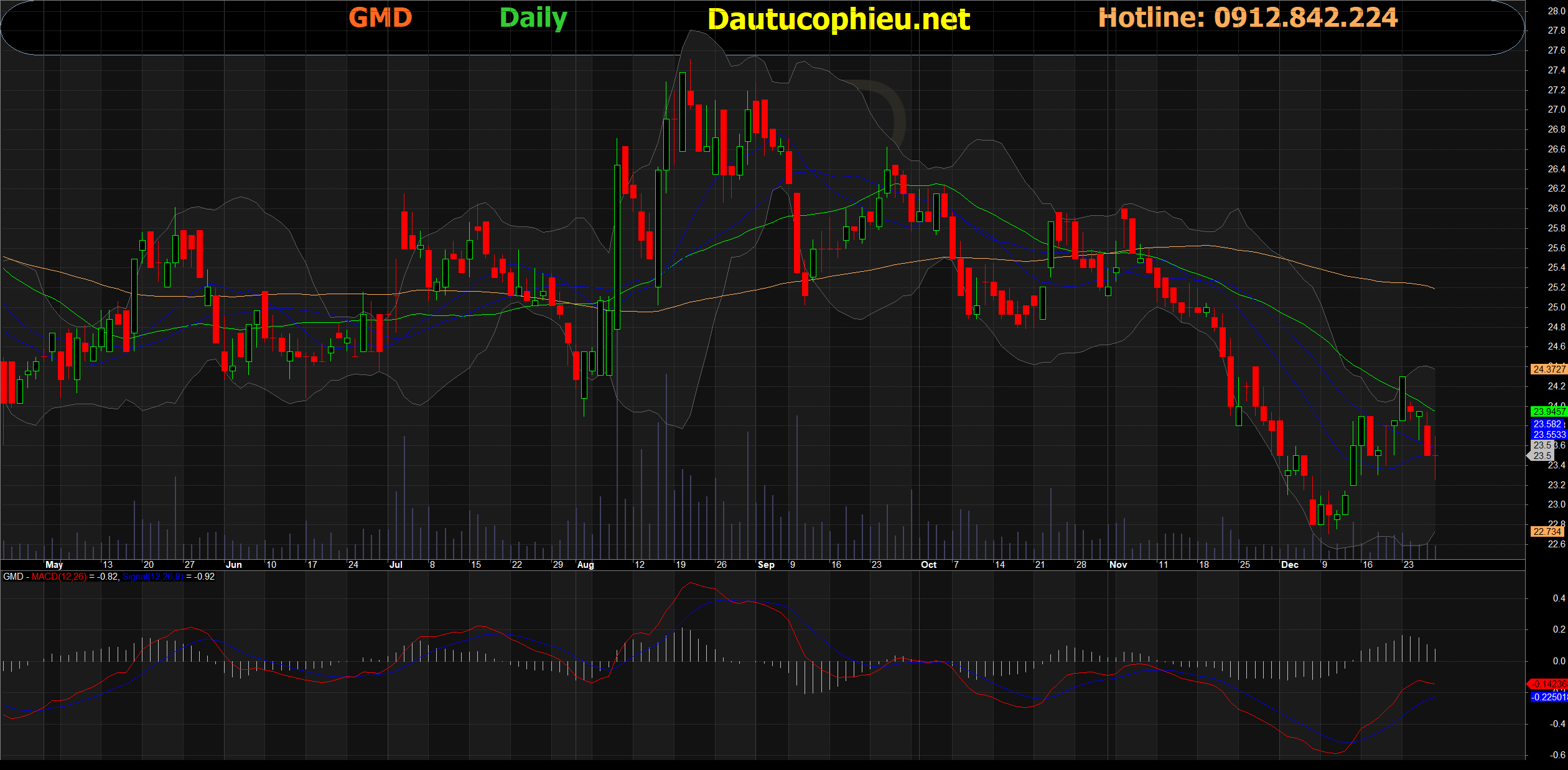Click the date label 8 after Jul
Screen dimensions: 1568x770
(x=432, y=565)
